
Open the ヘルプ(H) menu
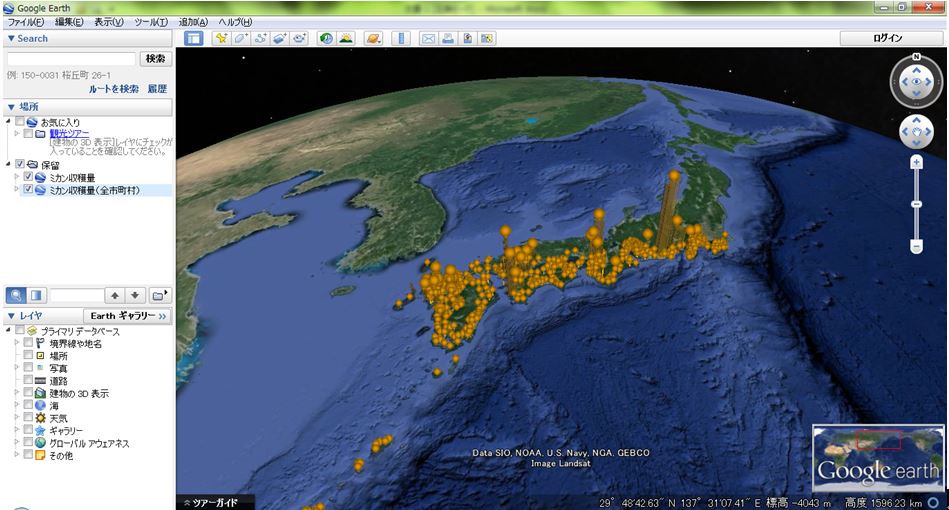[x=235, y=22]
